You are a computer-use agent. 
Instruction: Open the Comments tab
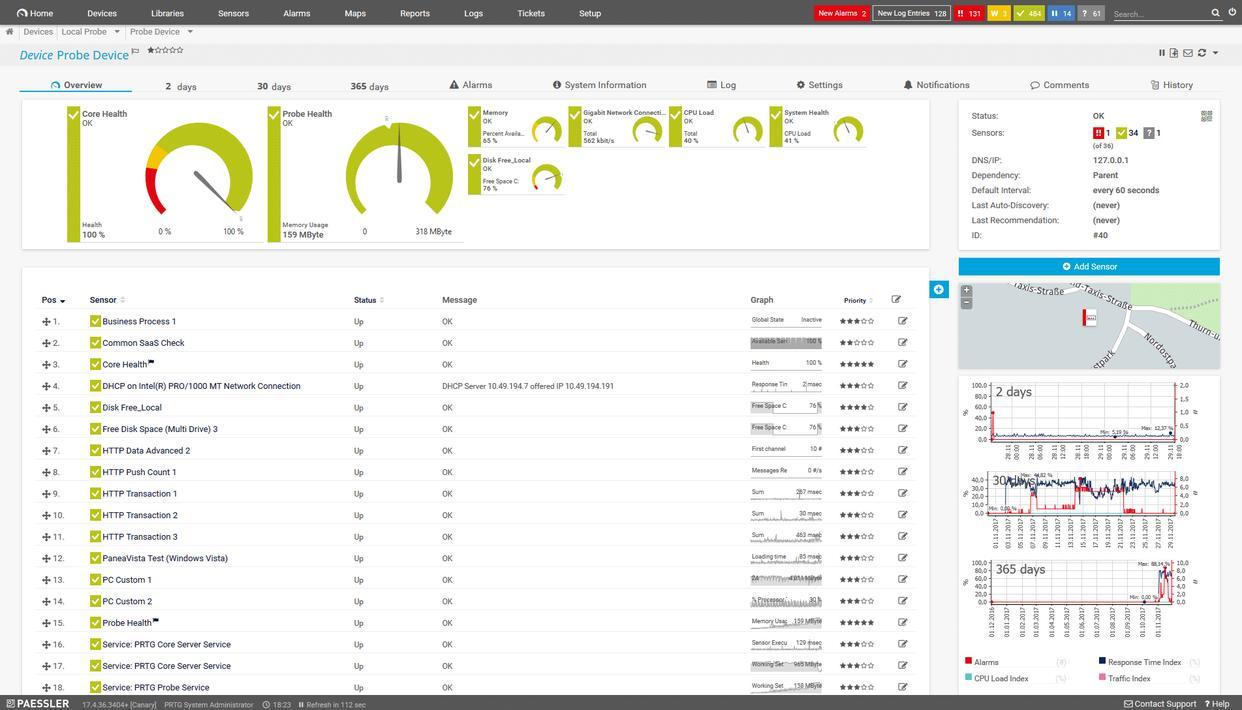(x=1060, y=85)
